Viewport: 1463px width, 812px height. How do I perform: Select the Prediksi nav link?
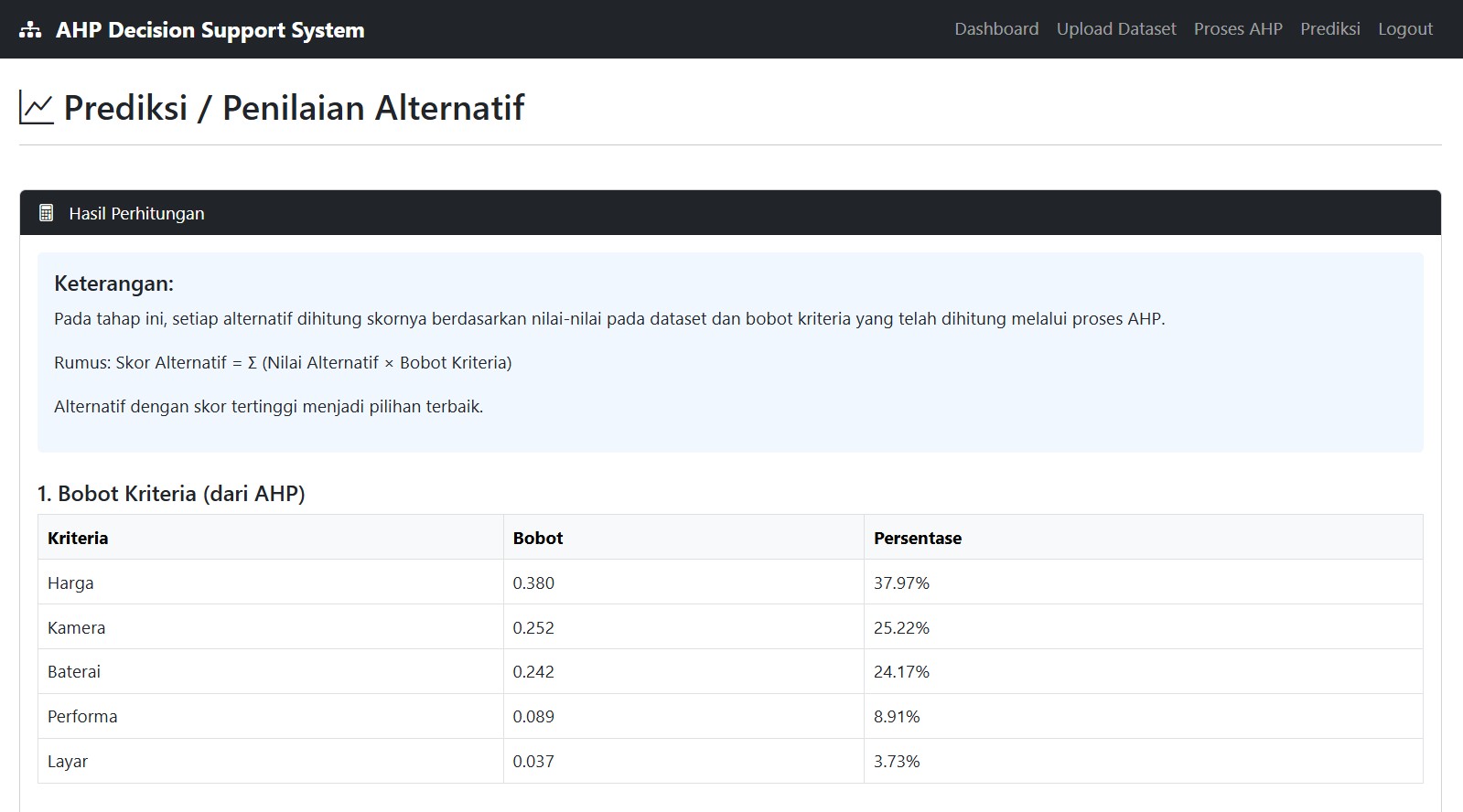[1330, 29]
